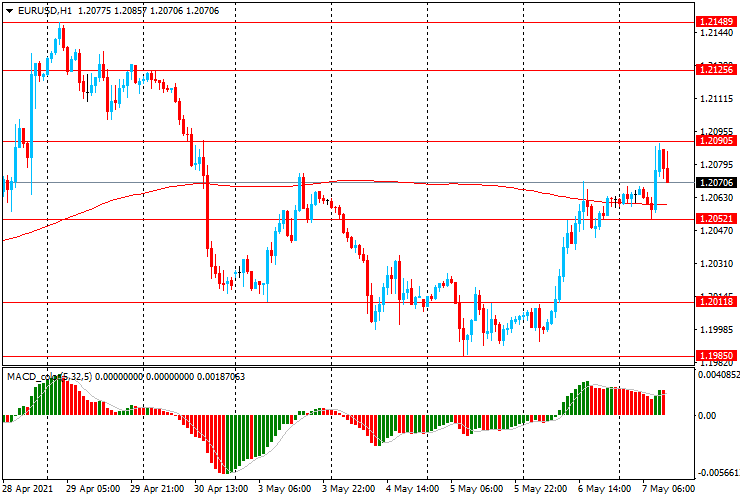Click the 4 May 14:00 time label
The width and height of the screenshot is (740, 500).
point(413,489)
